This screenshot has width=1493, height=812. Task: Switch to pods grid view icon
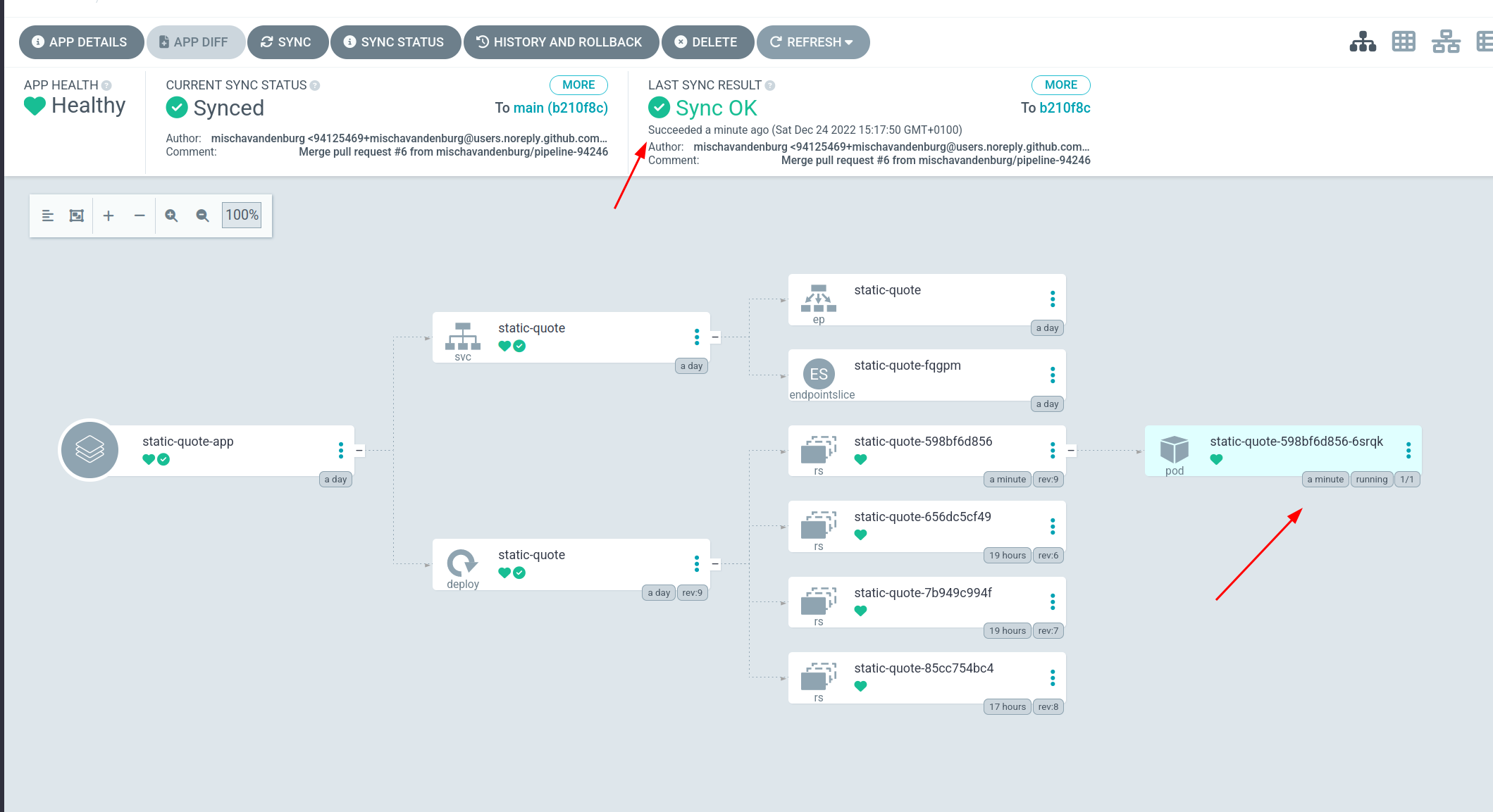pos(1404,42)
